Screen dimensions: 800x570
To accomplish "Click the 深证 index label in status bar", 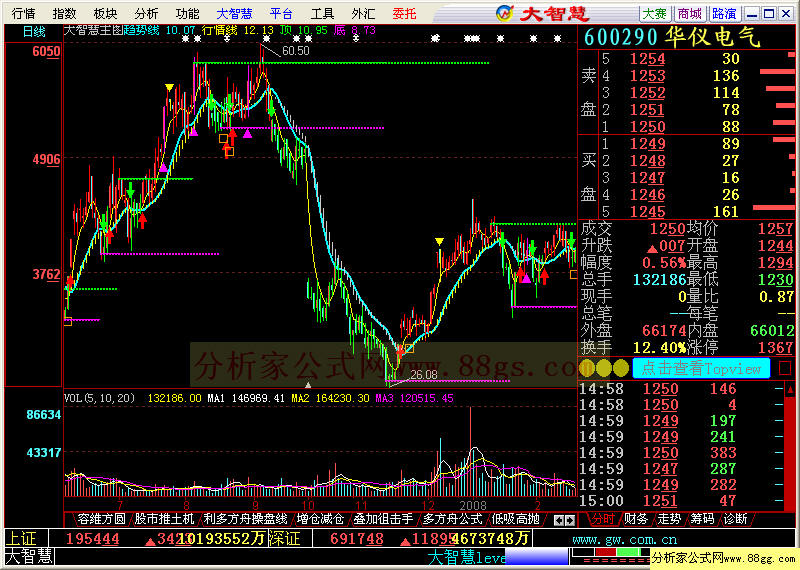I will pyautogui.click(x=284, y=539).
